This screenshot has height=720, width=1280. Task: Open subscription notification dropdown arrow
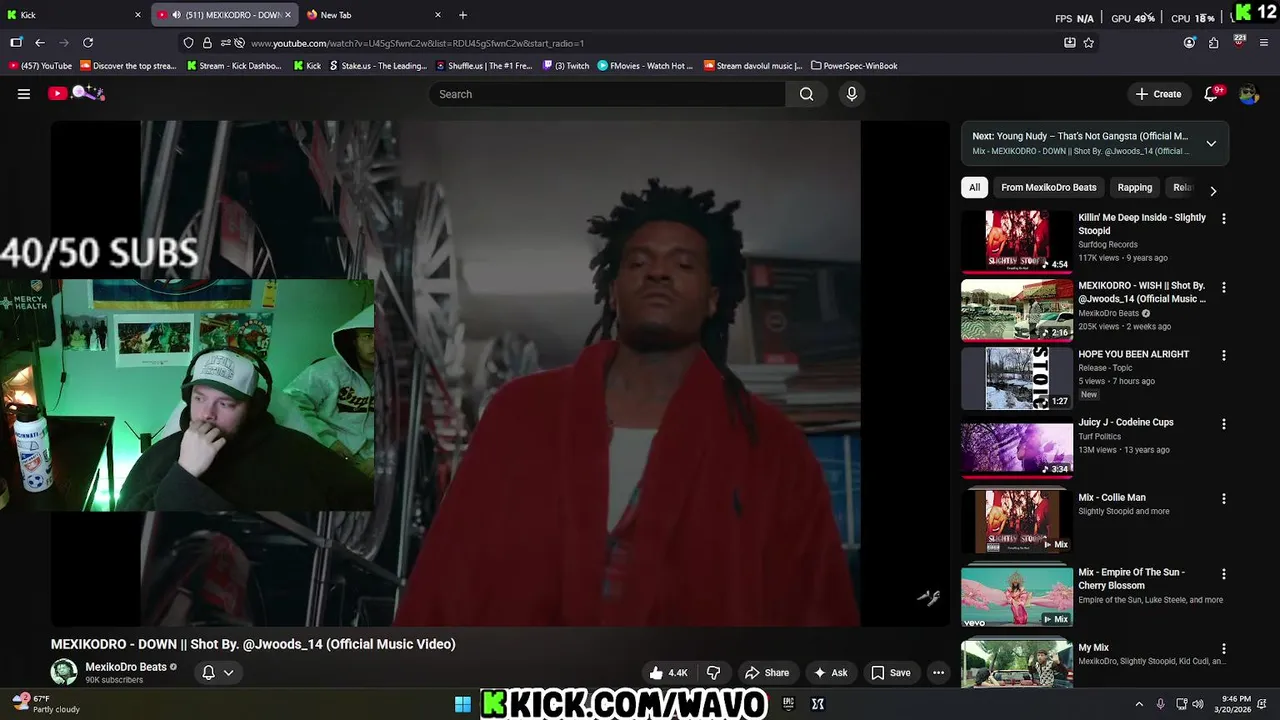click(x=229, y=673)
